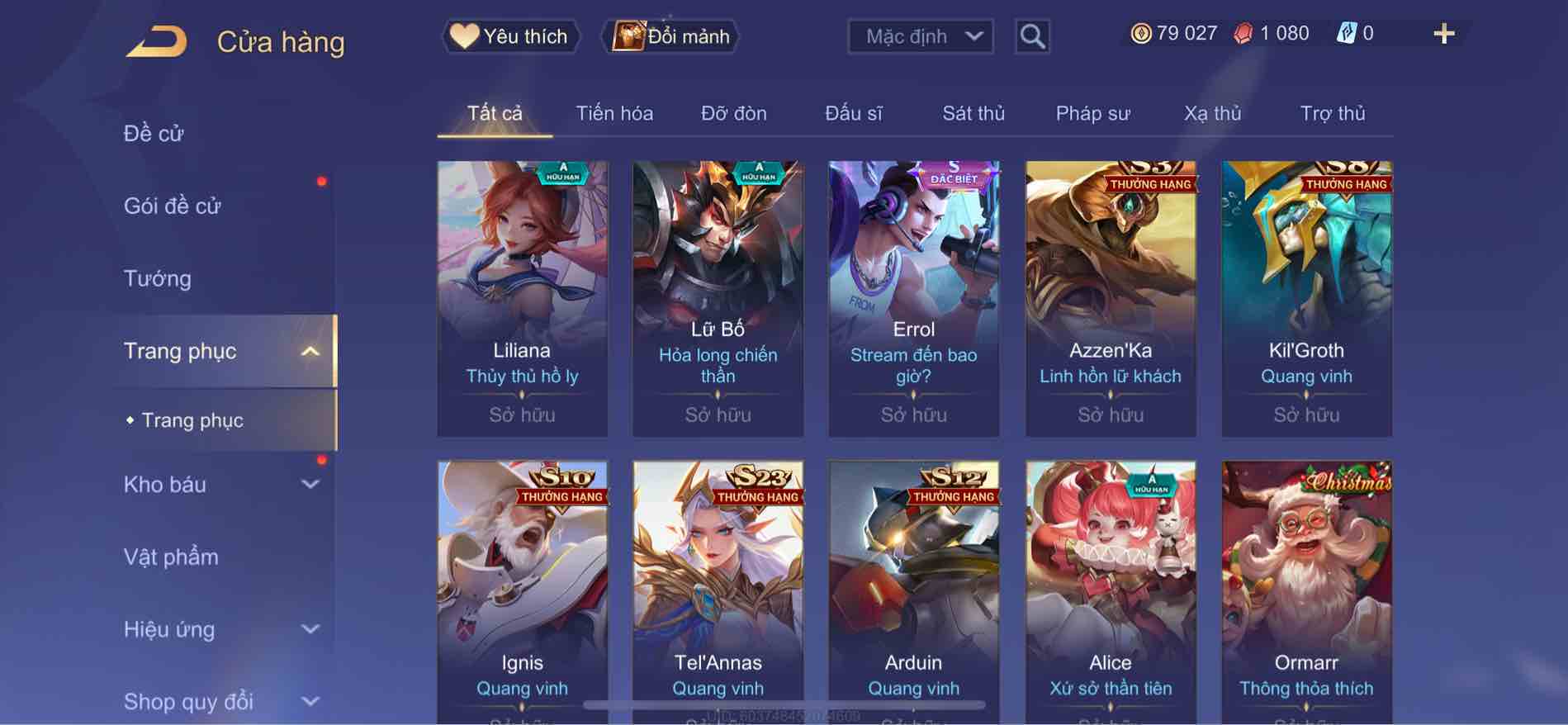The image size is (1568, 725).
Task: Open the search magnifier icon
Action: pos(1032,36)
